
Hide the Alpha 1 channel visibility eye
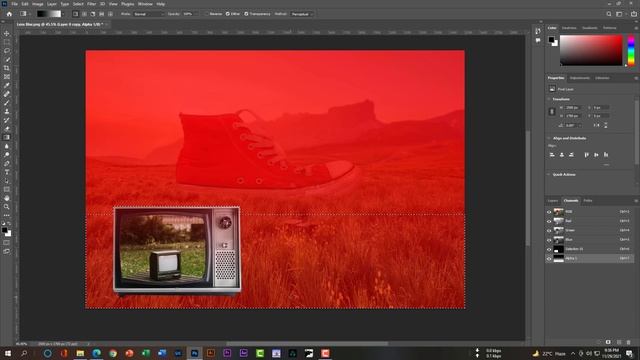(x=549, y=258)
